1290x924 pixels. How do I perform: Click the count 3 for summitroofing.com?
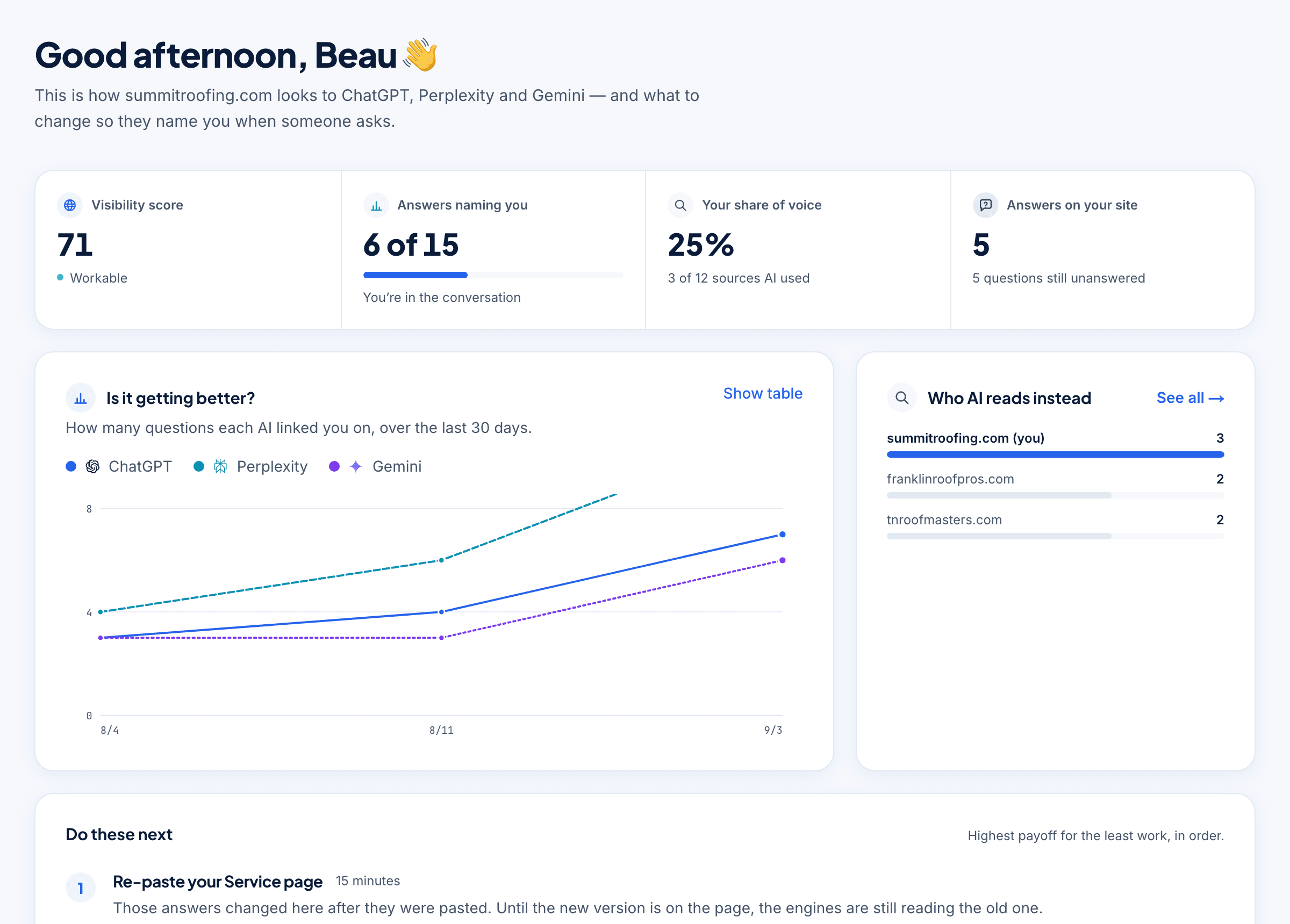1220,438
